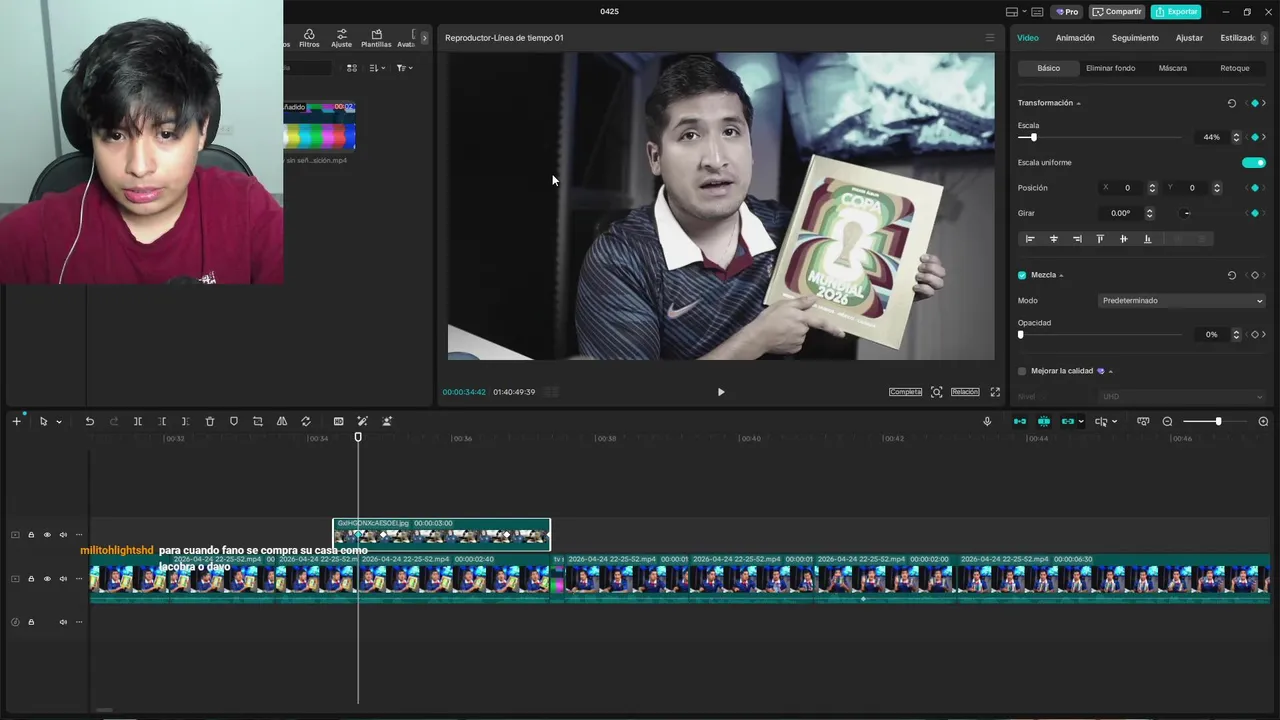Image resolution: width=1280 pixels, height=720 pixels.
Task: Expand more media tabs with the arrow
Action: [424, 38]
